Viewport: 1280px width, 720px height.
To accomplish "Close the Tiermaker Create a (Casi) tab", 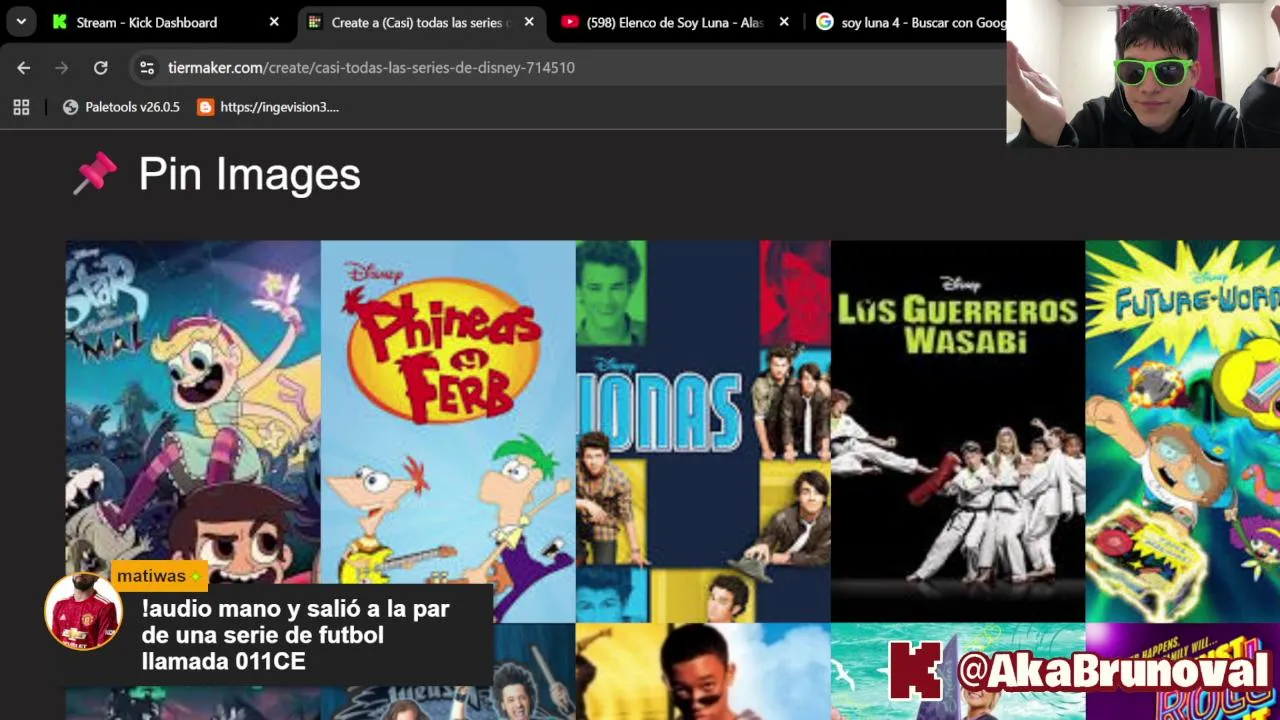I will point(529,22).
